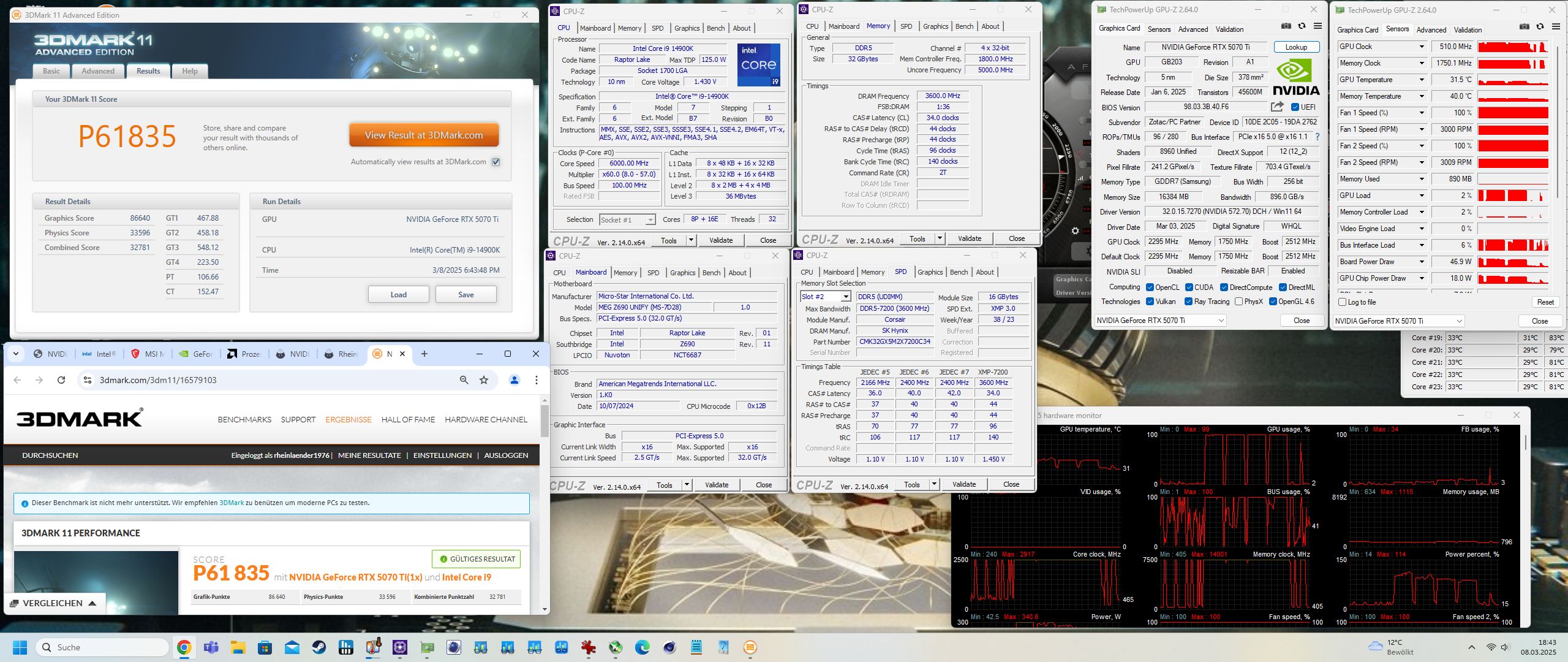
Task: Click the CPU-Z purple chip taskbar icon
Action: (x=400, y=647)
